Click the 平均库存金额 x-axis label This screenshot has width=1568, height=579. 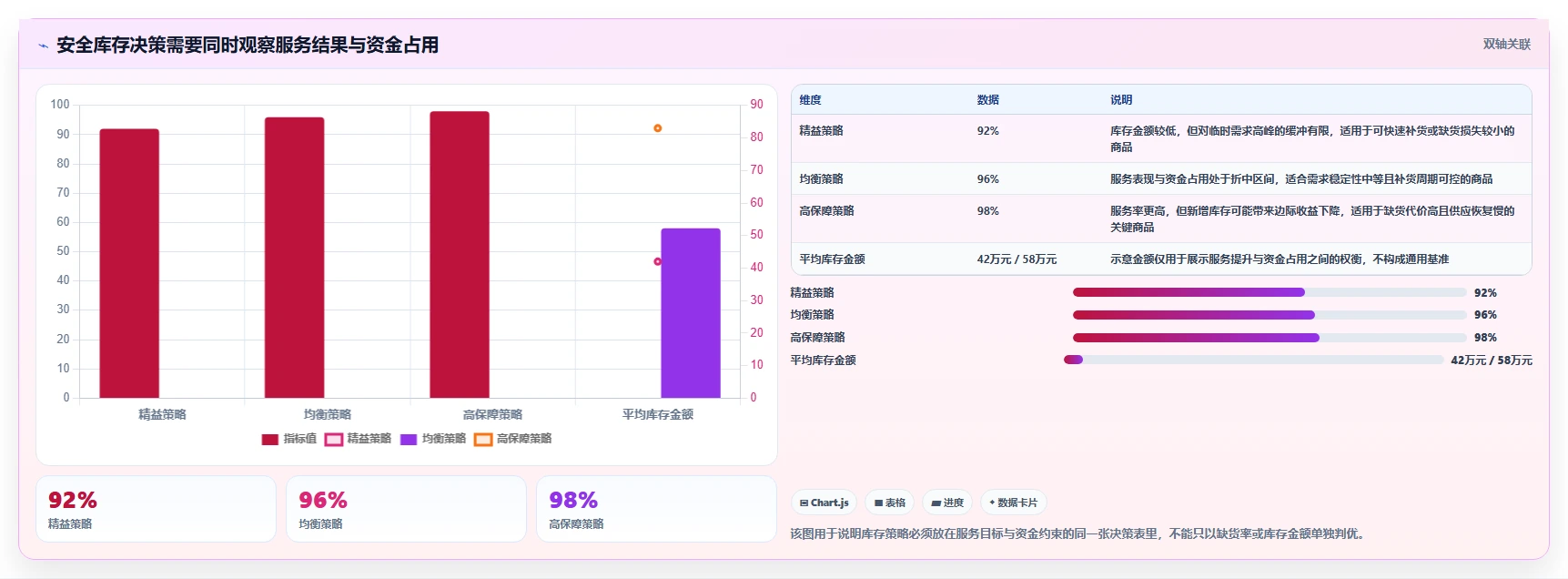coord(657,414)
